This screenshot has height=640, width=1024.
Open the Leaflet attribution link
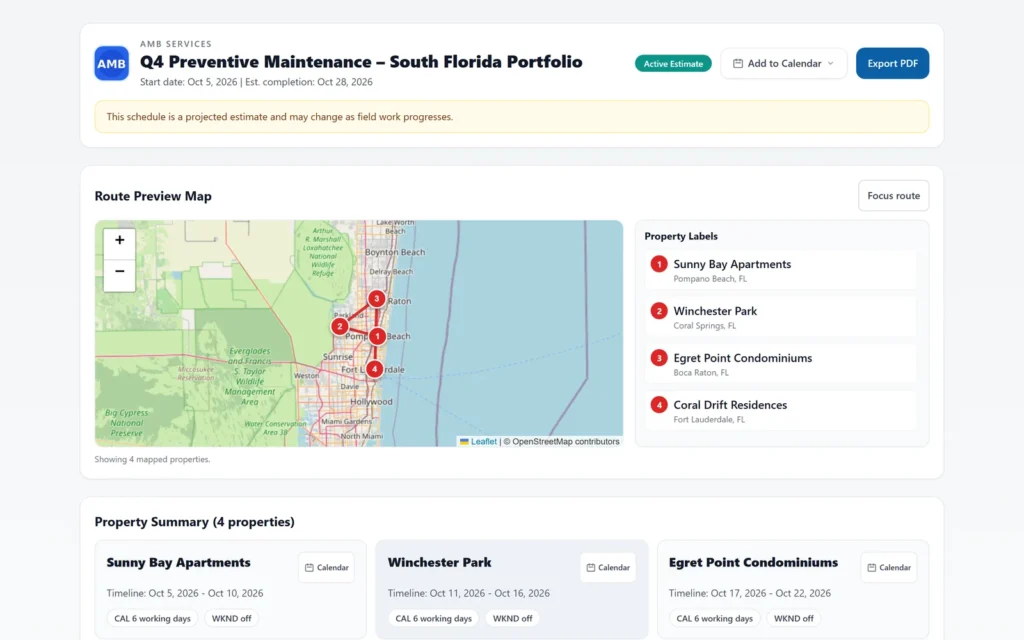[483, 441]
